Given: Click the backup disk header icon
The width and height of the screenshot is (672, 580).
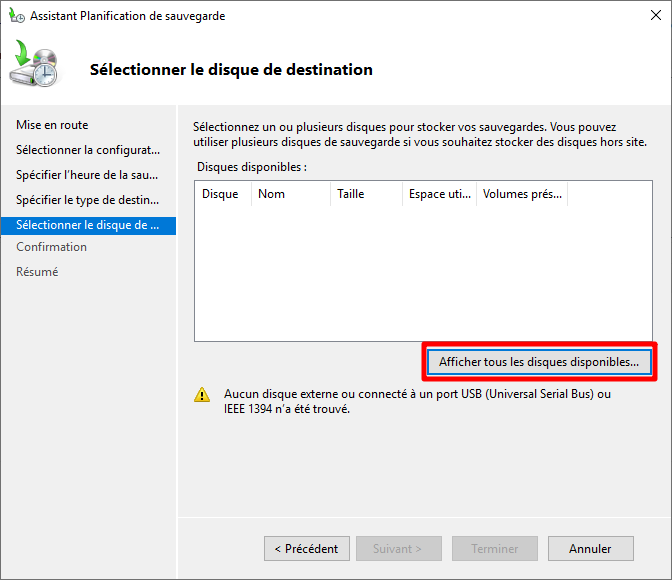Looking at the screenshot, I should 36,66.
